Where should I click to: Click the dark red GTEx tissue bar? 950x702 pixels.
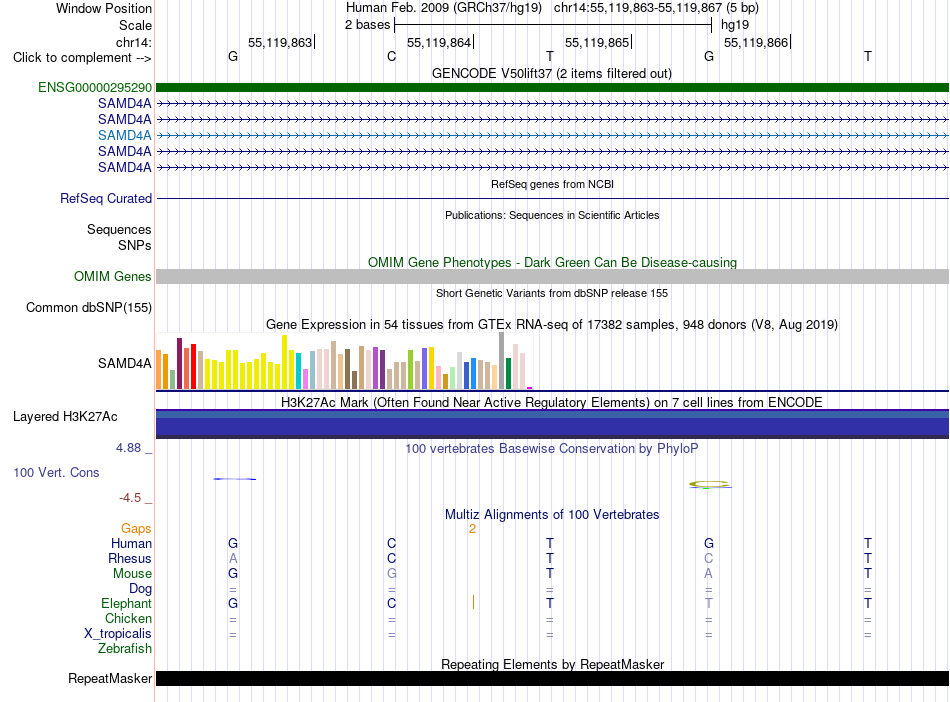point(179,363)
